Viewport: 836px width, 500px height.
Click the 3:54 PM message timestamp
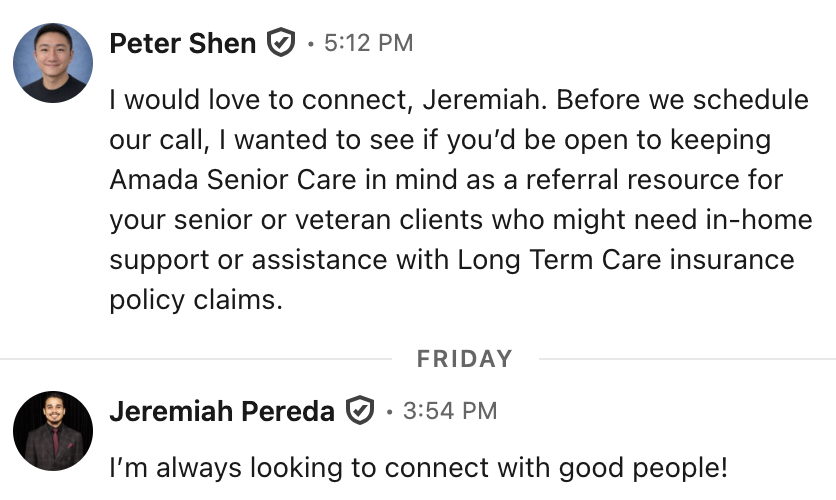[x=449, y=411]
